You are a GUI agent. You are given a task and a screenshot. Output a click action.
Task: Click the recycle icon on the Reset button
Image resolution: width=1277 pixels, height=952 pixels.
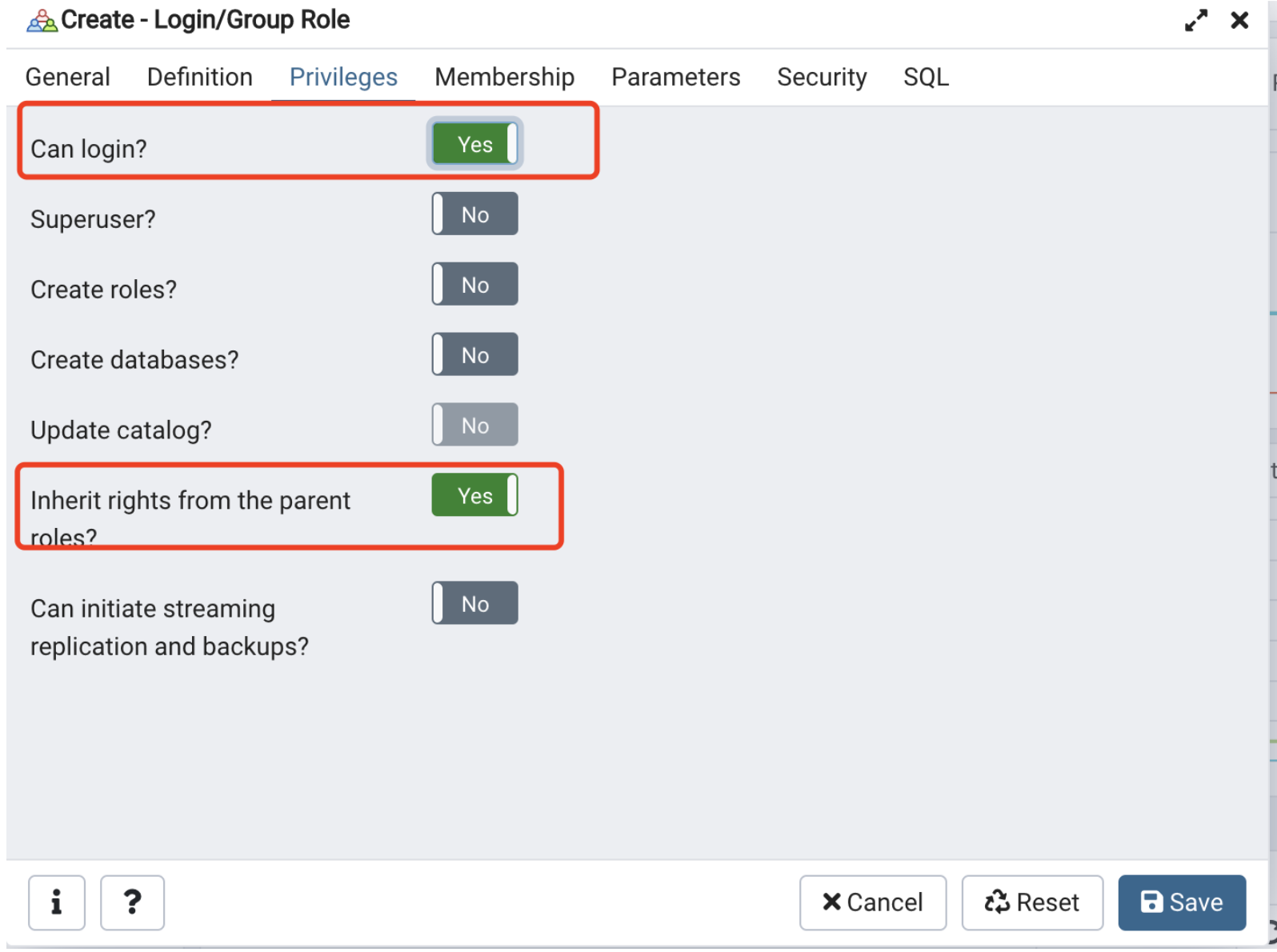[997, 902]
